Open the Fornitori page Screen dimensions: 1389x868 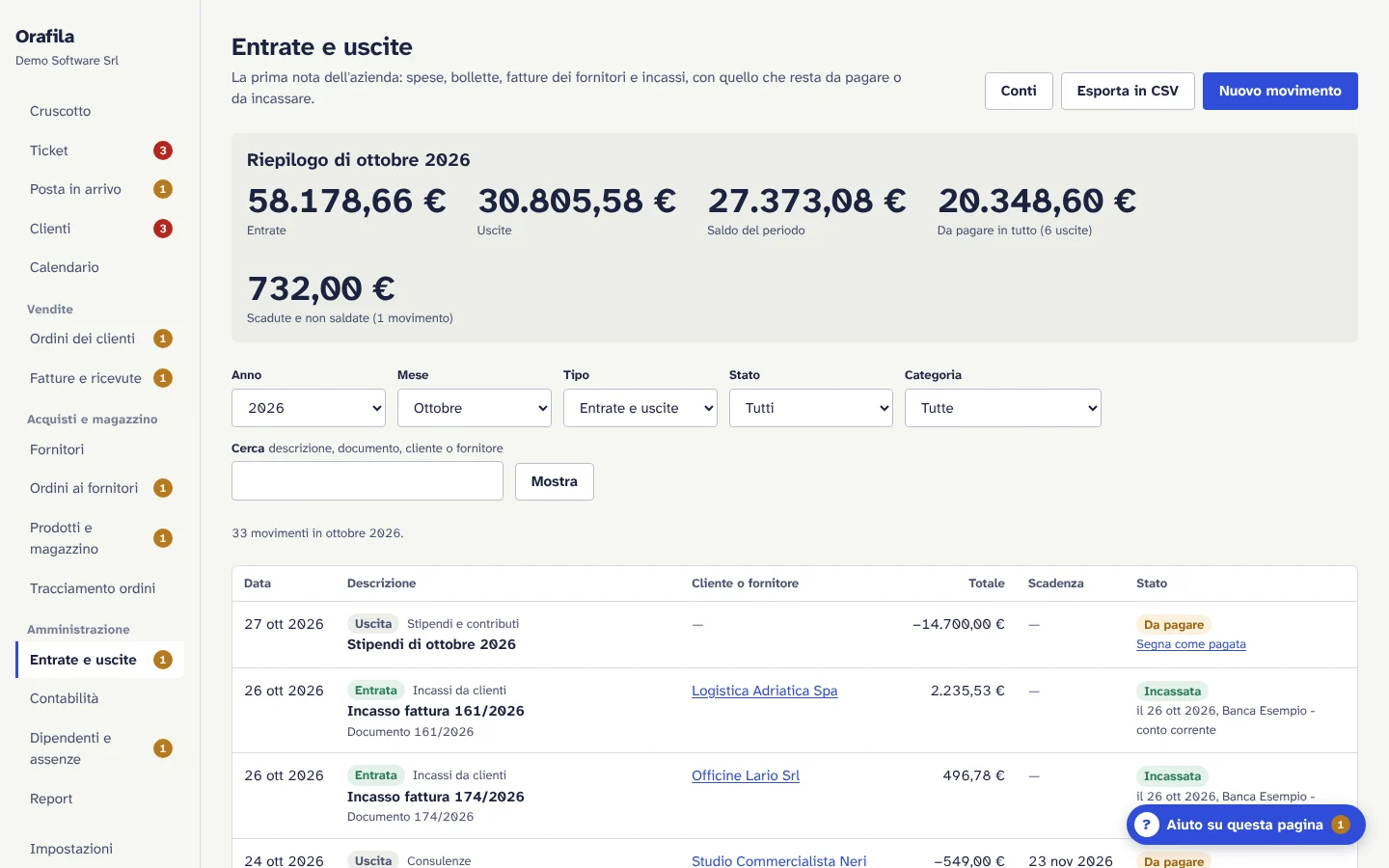click(x=99, y=449)
